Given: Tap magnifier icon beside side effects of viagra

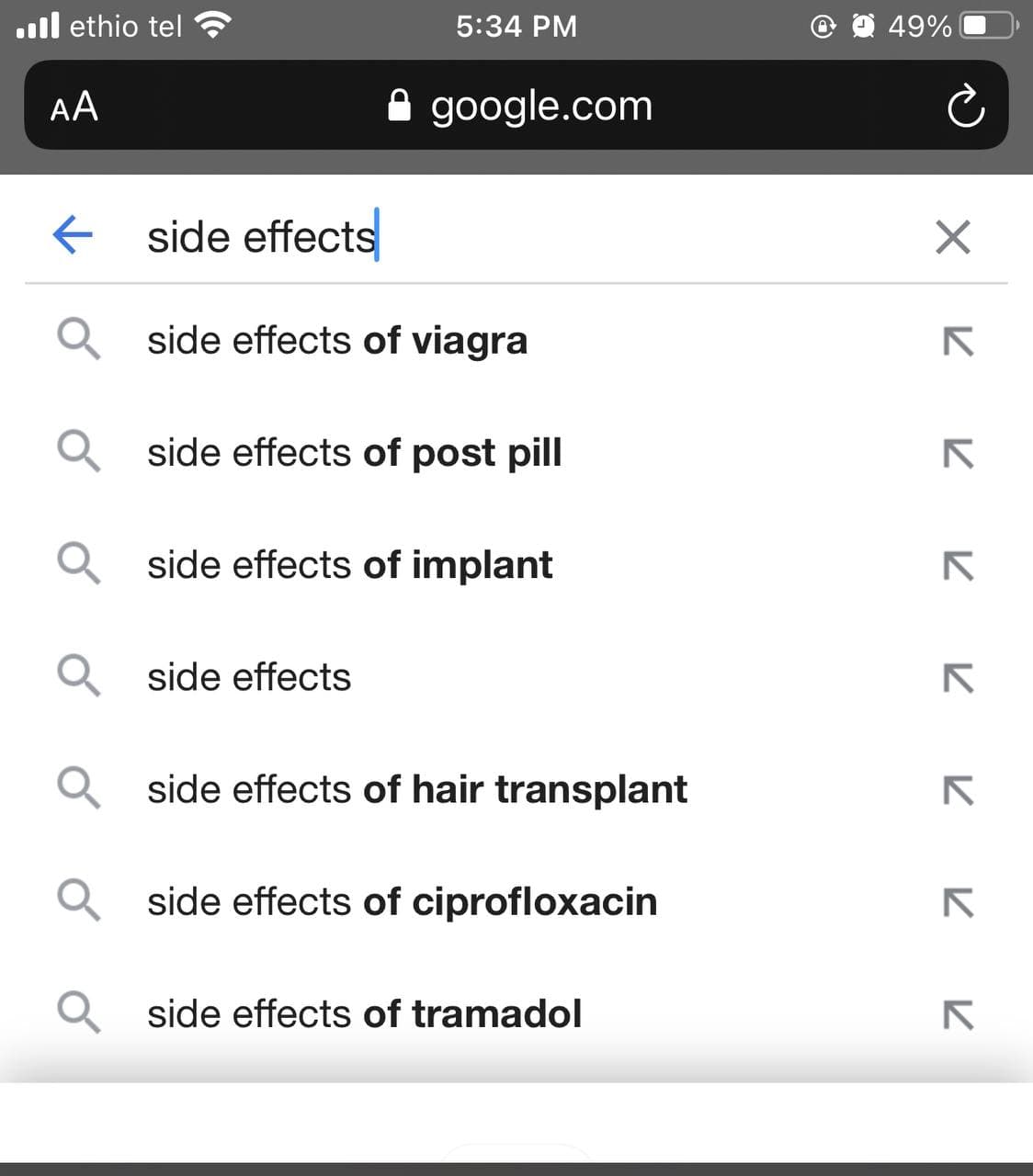Looking at the screenshot, I should coord(78,339).
